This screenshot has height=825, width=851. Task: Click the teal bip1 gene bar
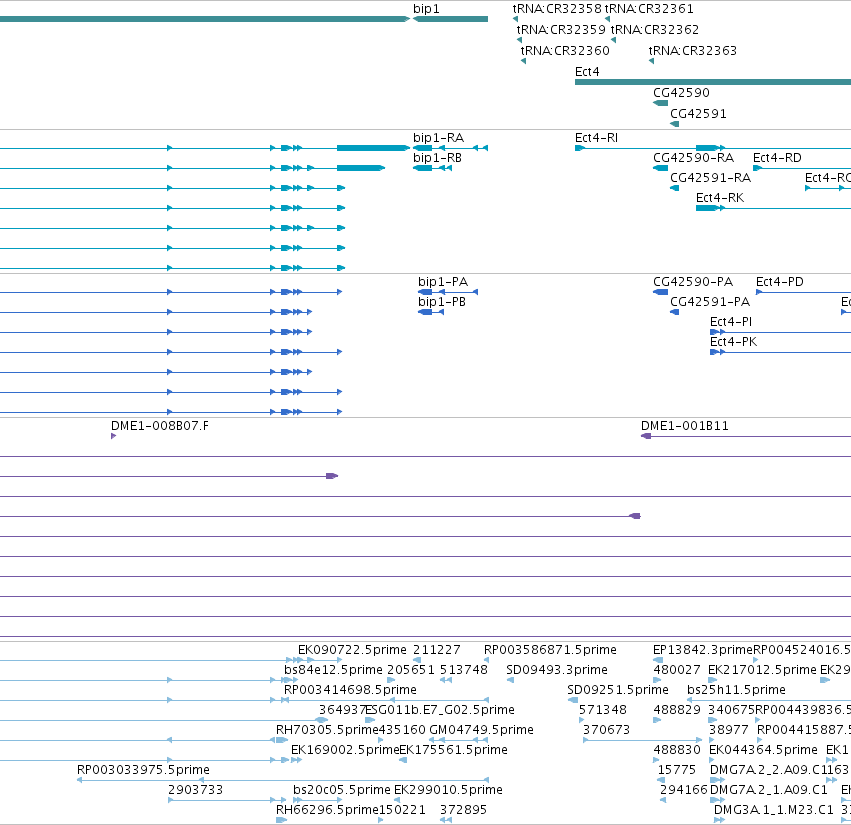click(450, 19)
